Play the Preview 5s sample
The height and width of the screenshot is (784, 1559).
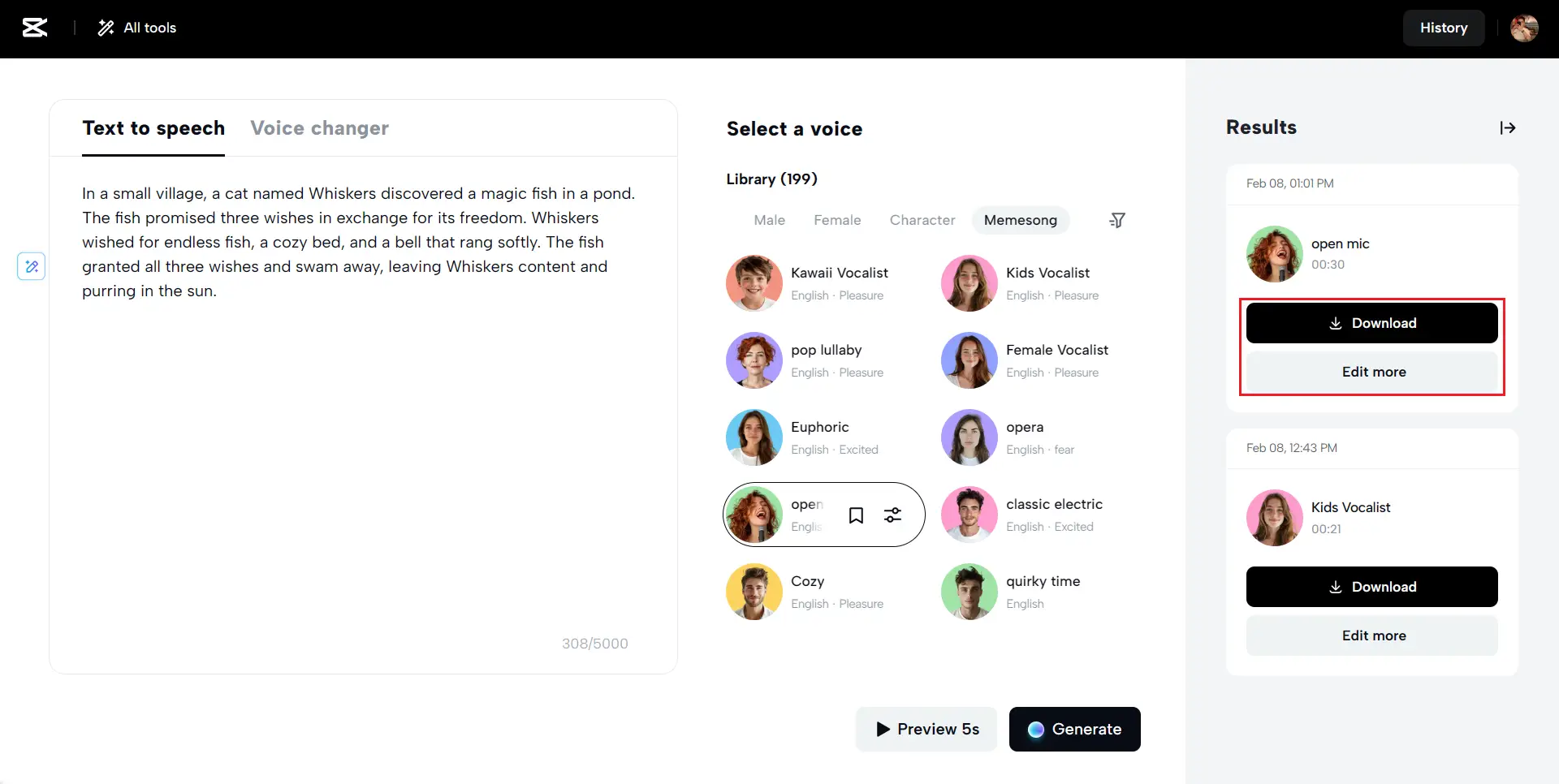click(x=926, y=729)
